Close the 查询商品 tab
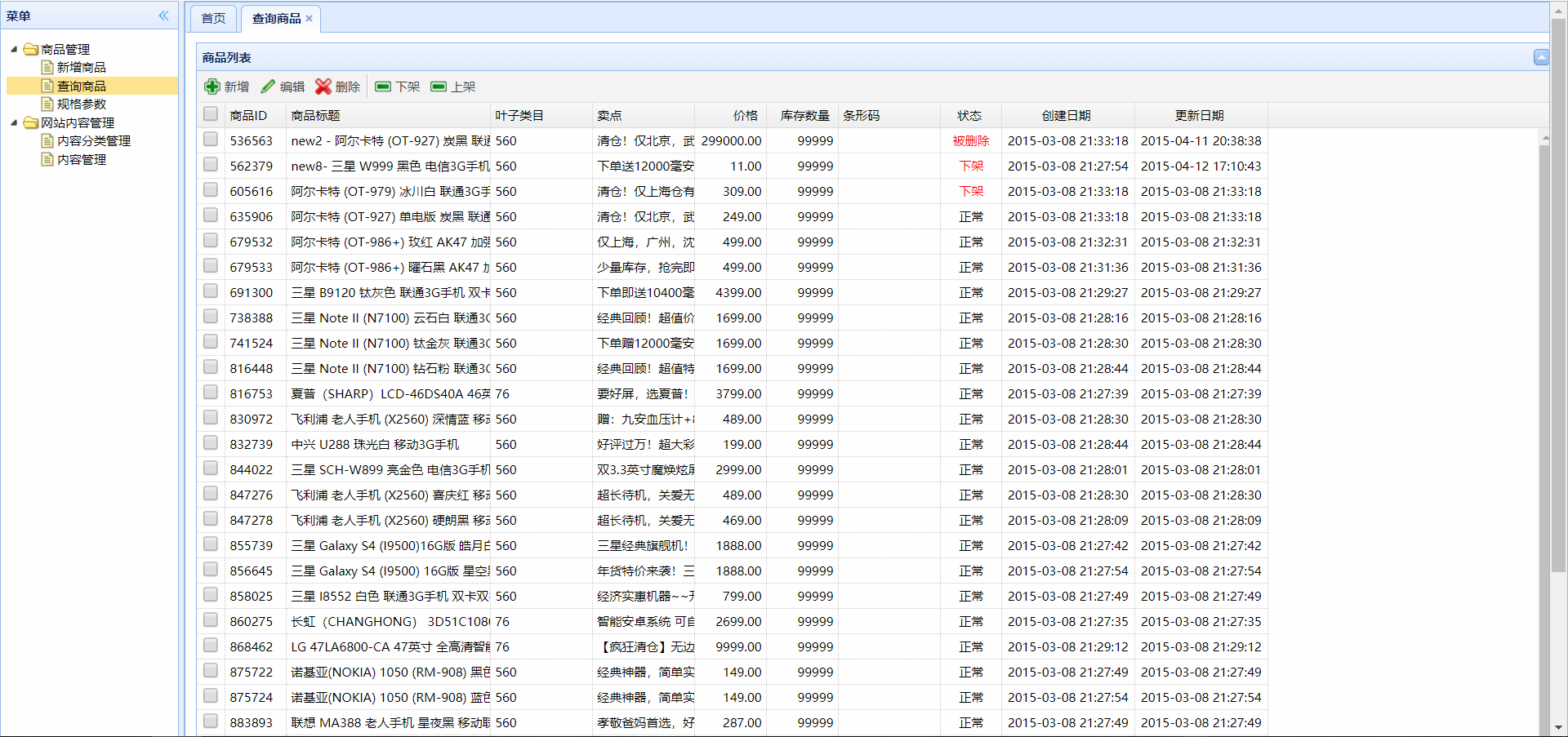1568x737 pixels. coord(310,19)
